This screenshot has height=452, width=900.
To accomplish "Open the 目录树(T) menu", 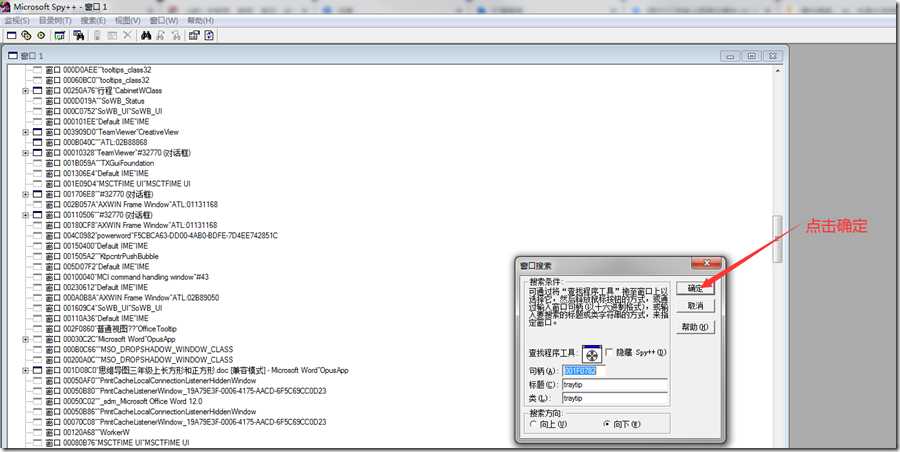I will tap(55, 21).
